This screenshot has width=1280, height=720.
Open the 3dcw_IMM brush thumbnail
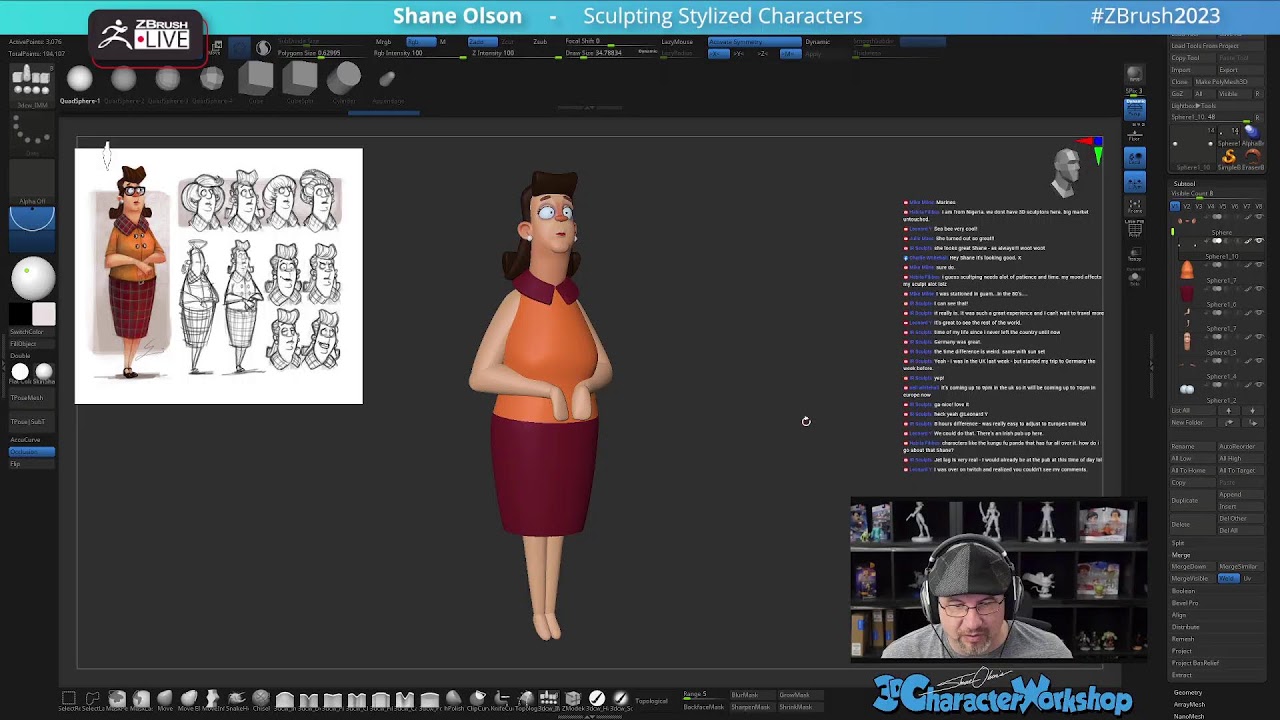[31, 82]
